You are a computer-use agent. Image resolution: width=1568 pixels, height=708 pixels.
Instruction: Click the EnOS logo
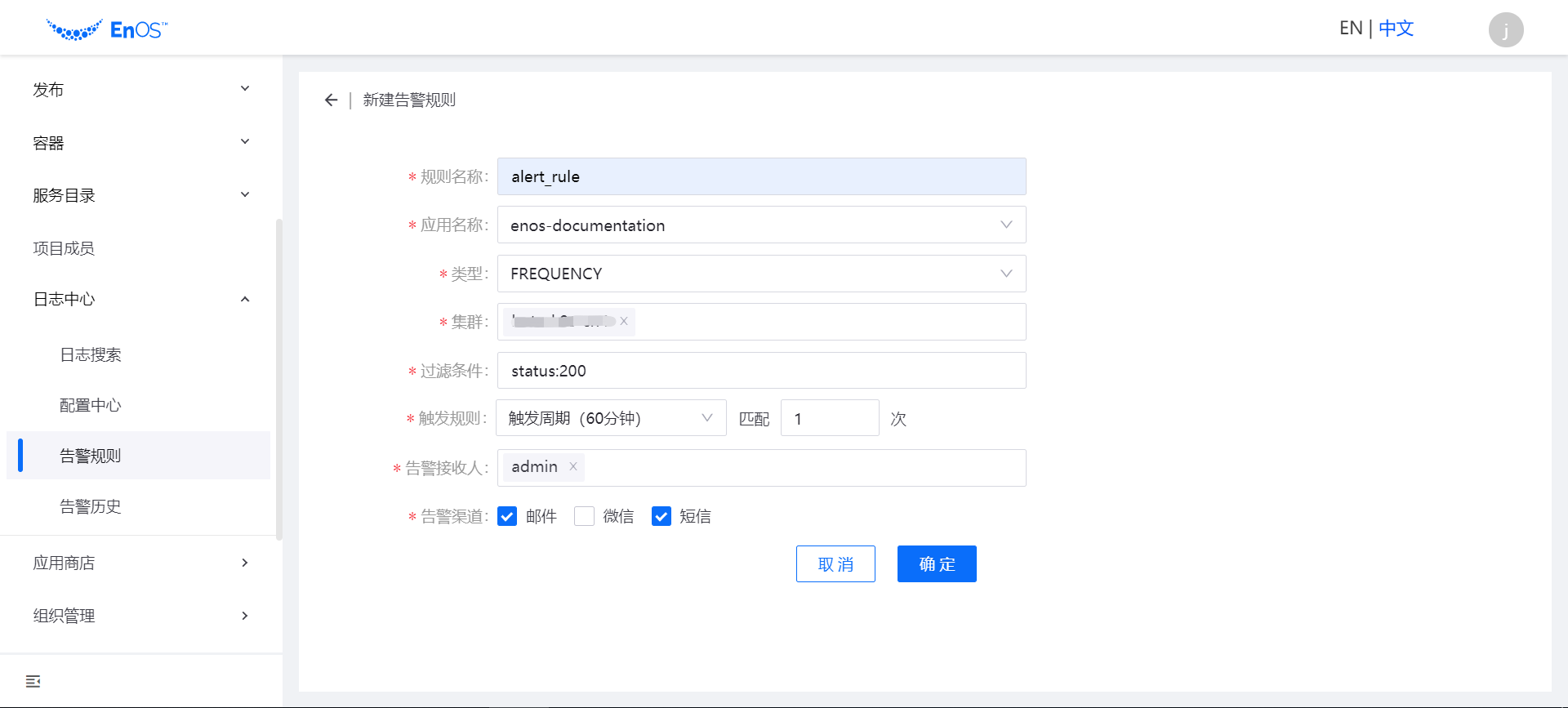[107, 30]
